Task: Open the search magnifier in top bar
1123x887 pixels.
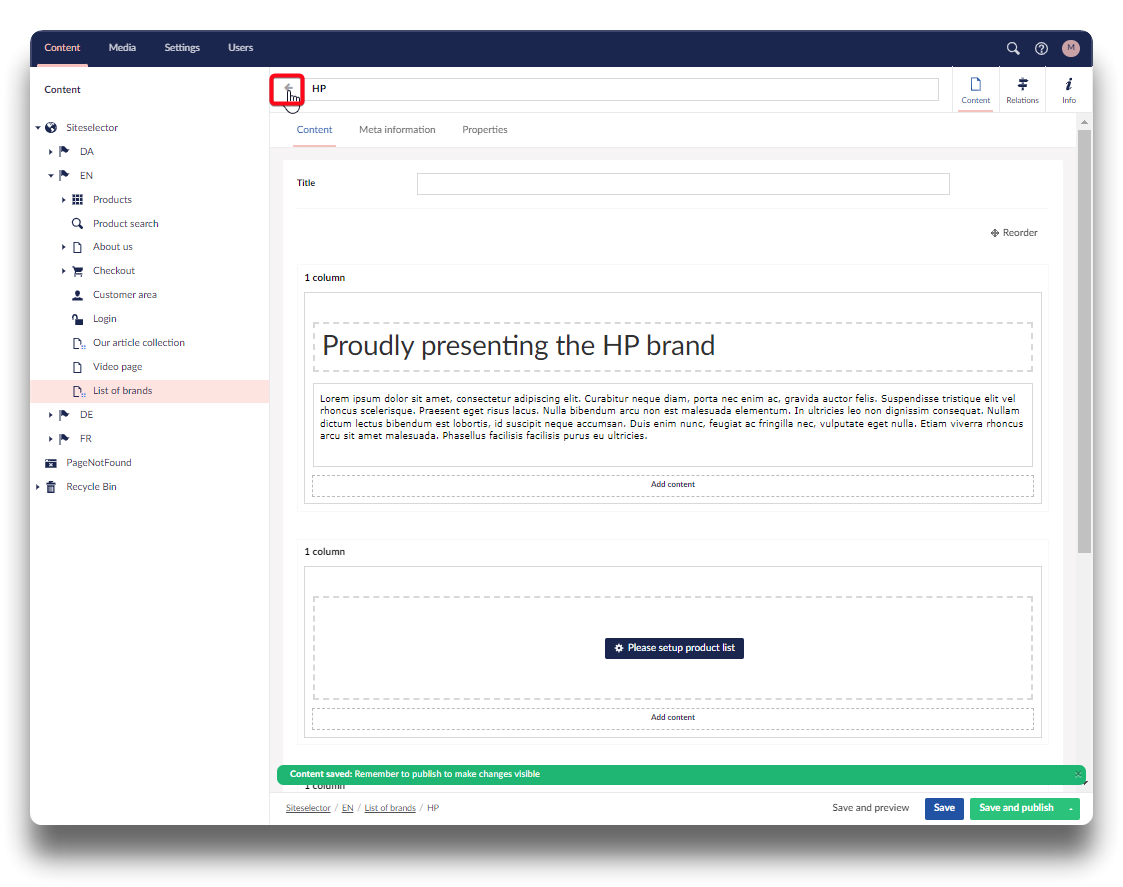Action: pos(1013,48)
